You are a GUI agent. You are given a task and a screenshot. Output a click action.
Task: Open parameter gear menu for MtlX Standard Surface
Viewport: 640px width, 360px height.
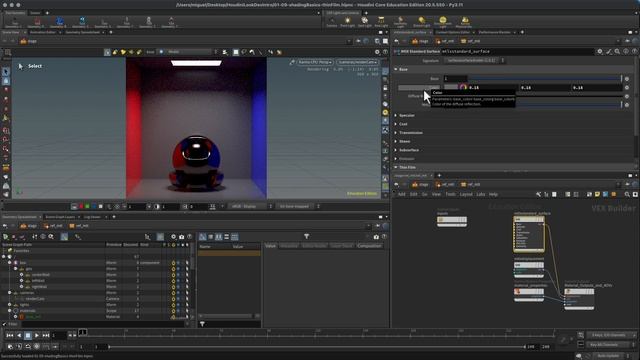coord(600,51)
